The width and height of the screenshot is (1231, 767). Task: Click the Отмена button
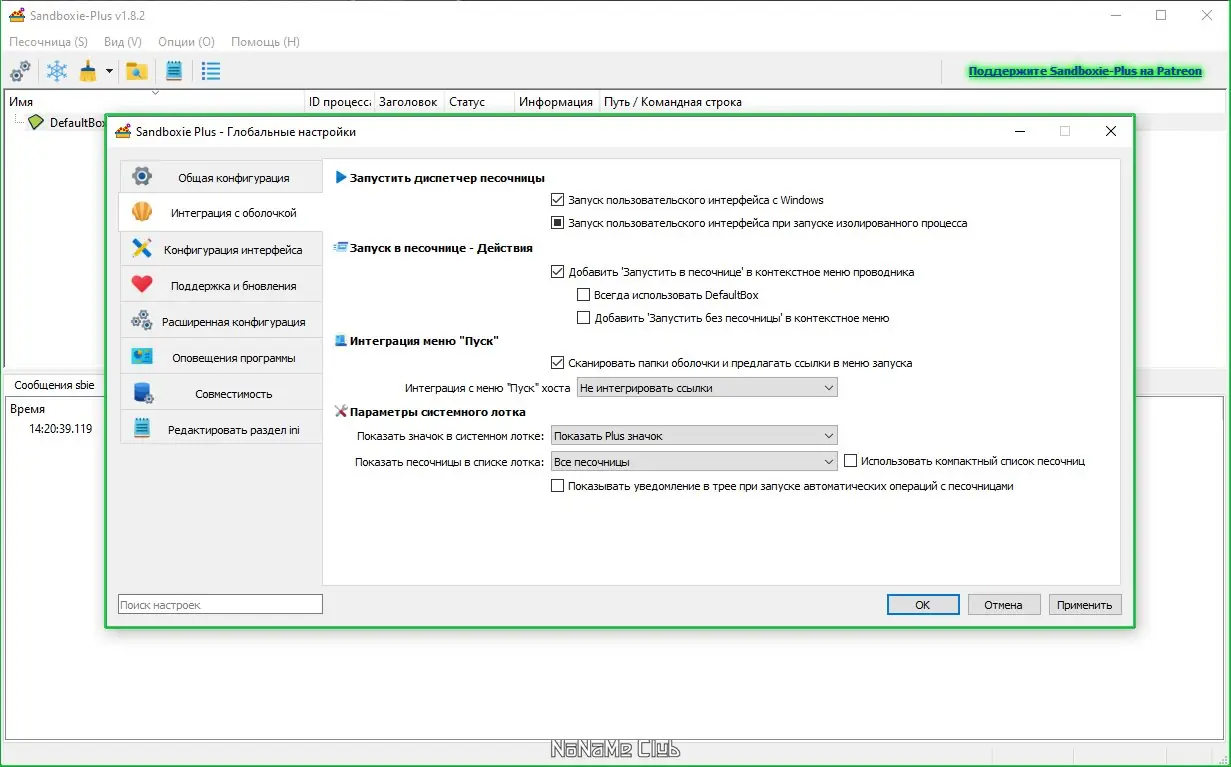click(1003, 605)
